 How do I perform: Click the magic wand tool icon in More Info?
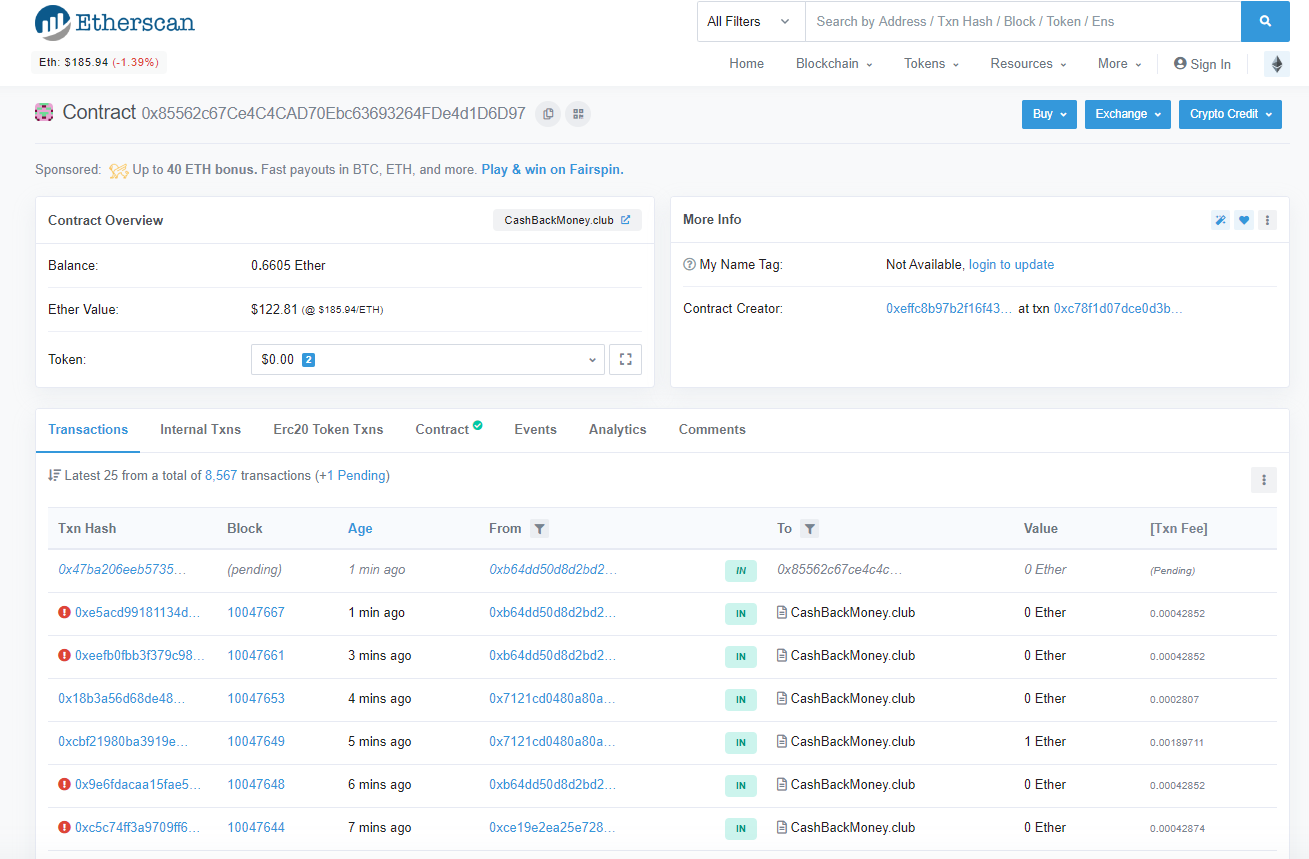click(x=1220, y=220)
